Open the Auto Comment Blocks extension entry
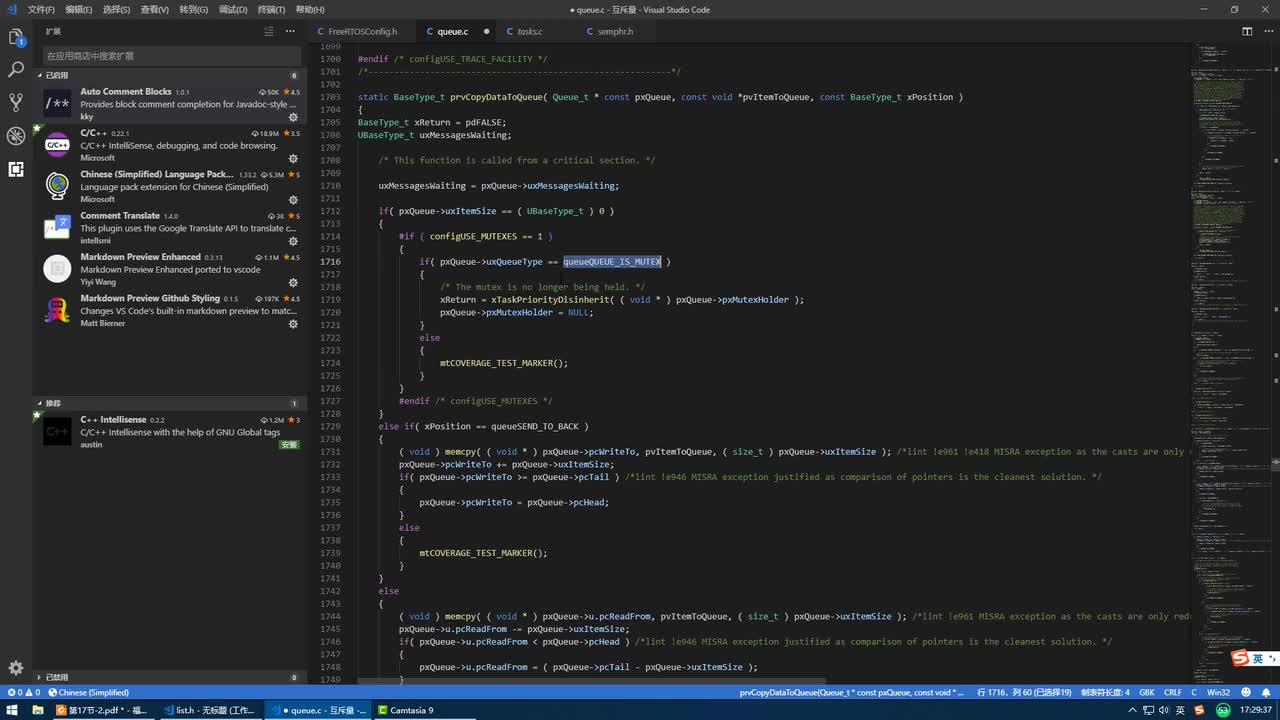The width and height of the screenshot is (1280, 720). pos(170,104)
